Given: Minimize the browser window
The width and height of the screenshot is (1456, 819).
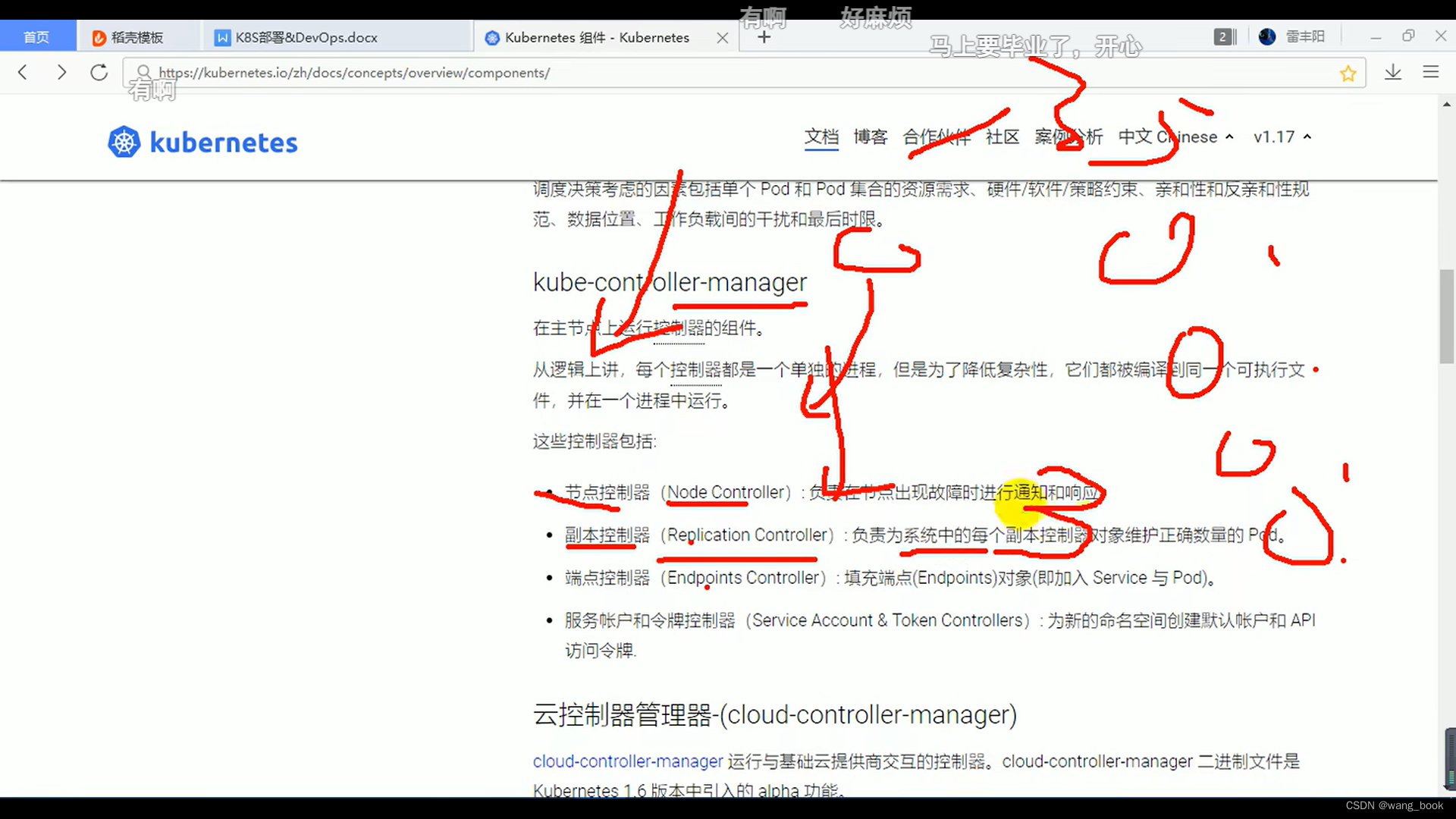Looking at the screenshot, I should coord(1376,36).
